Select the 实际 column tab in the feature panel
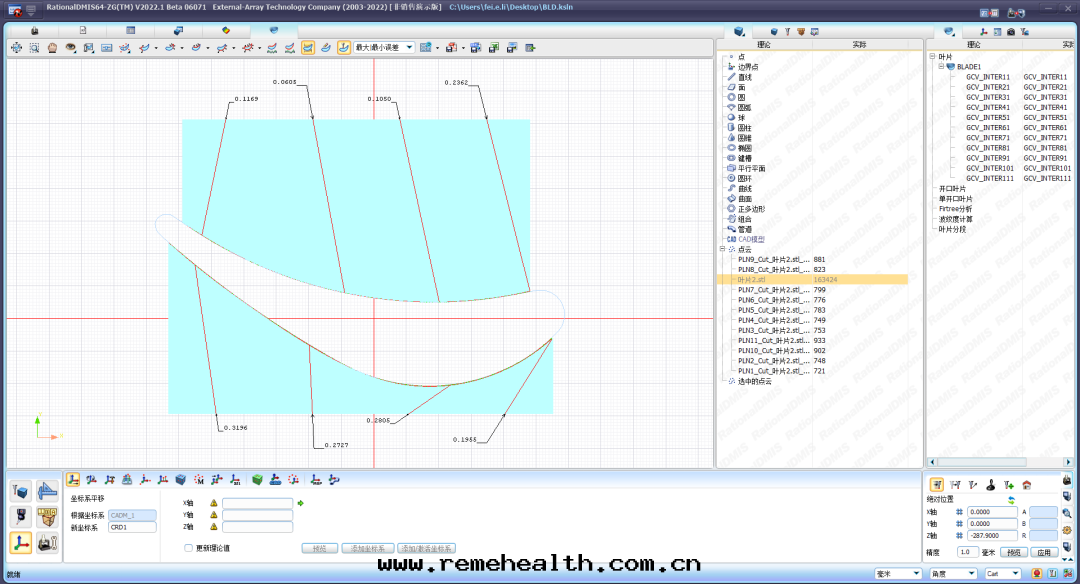This screenshot has width=1080, height=584. click(859, 44)
